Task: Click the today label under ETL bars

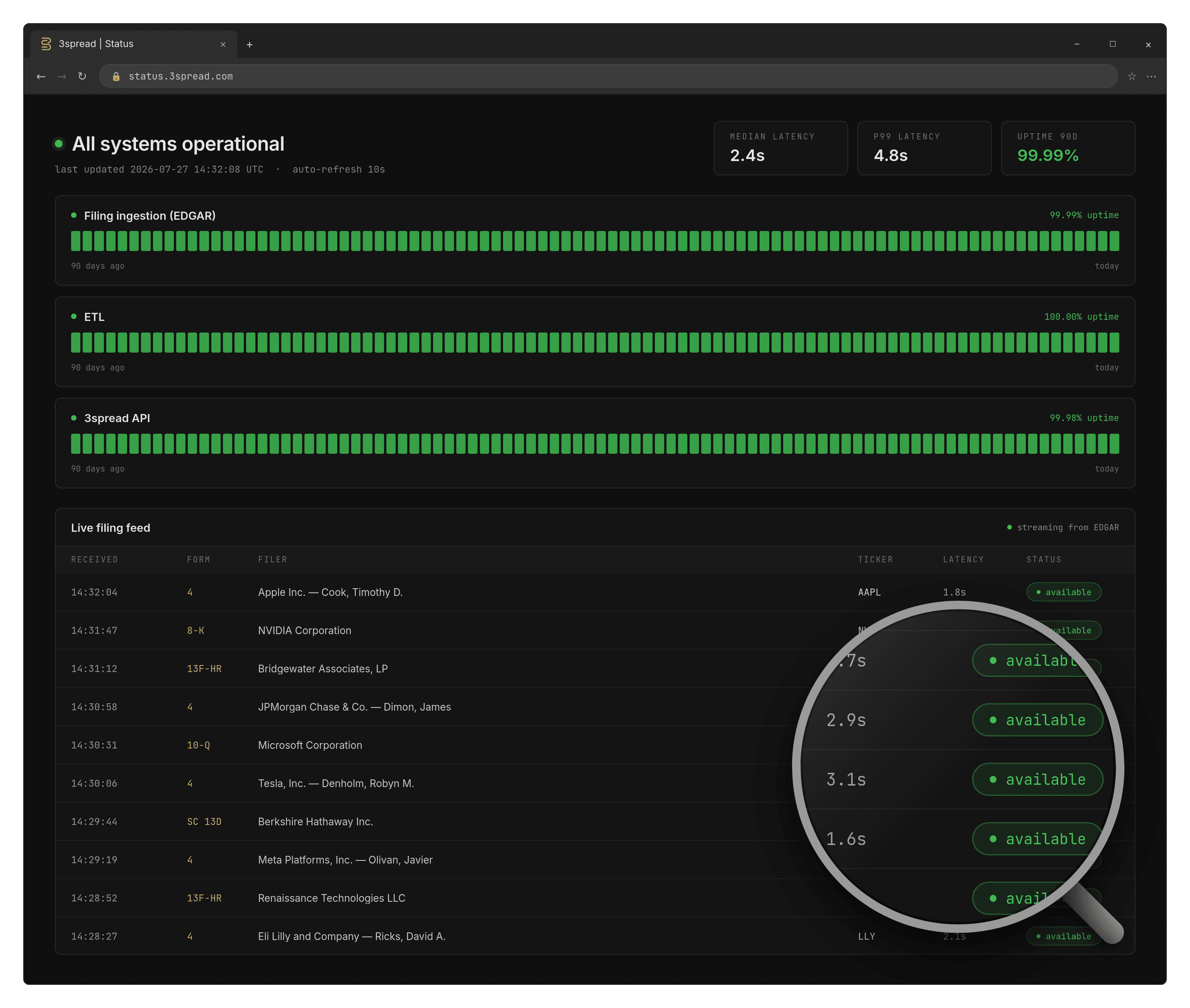Action: [1107, 368]
